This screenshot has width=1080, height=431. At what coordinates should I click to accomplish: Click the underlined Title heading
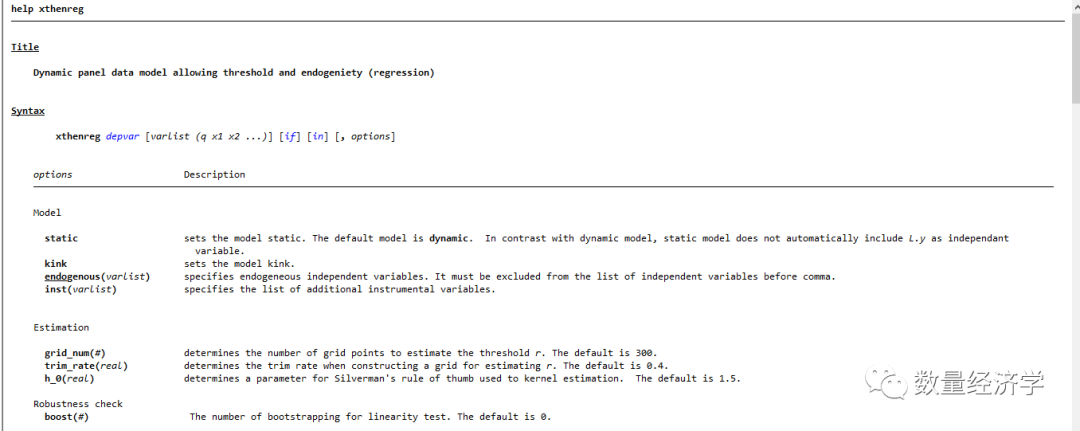[25, 47]
